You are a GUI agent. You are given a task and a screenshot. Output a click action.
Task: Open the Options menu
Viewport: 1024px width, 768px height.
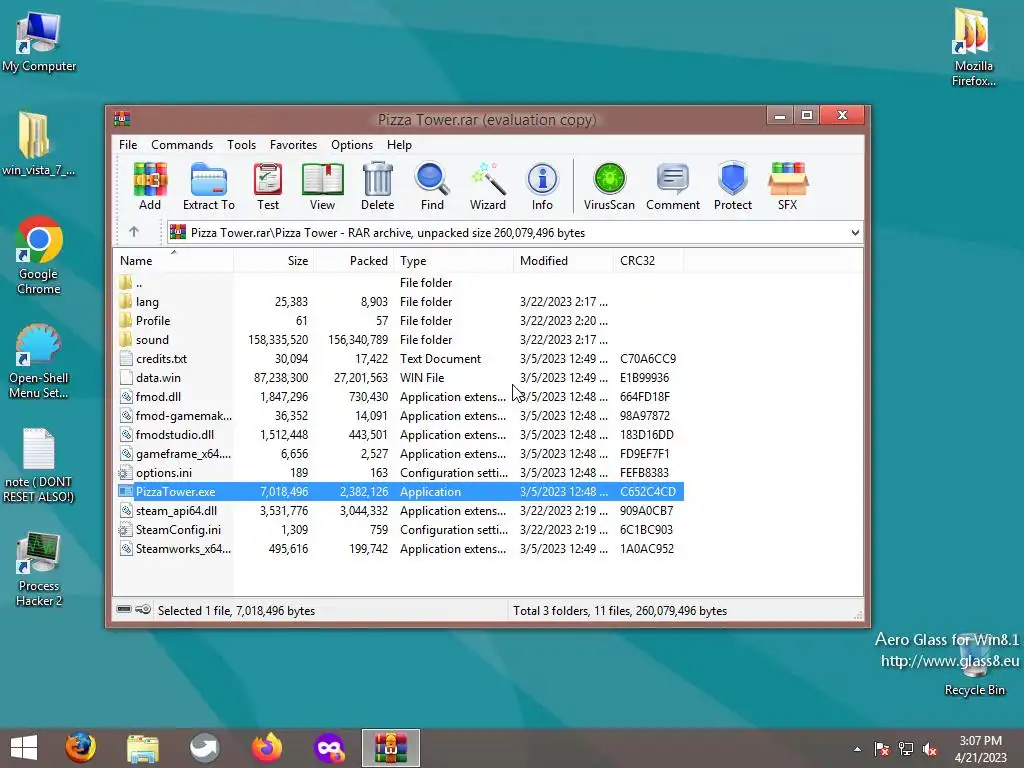(352, 145)
